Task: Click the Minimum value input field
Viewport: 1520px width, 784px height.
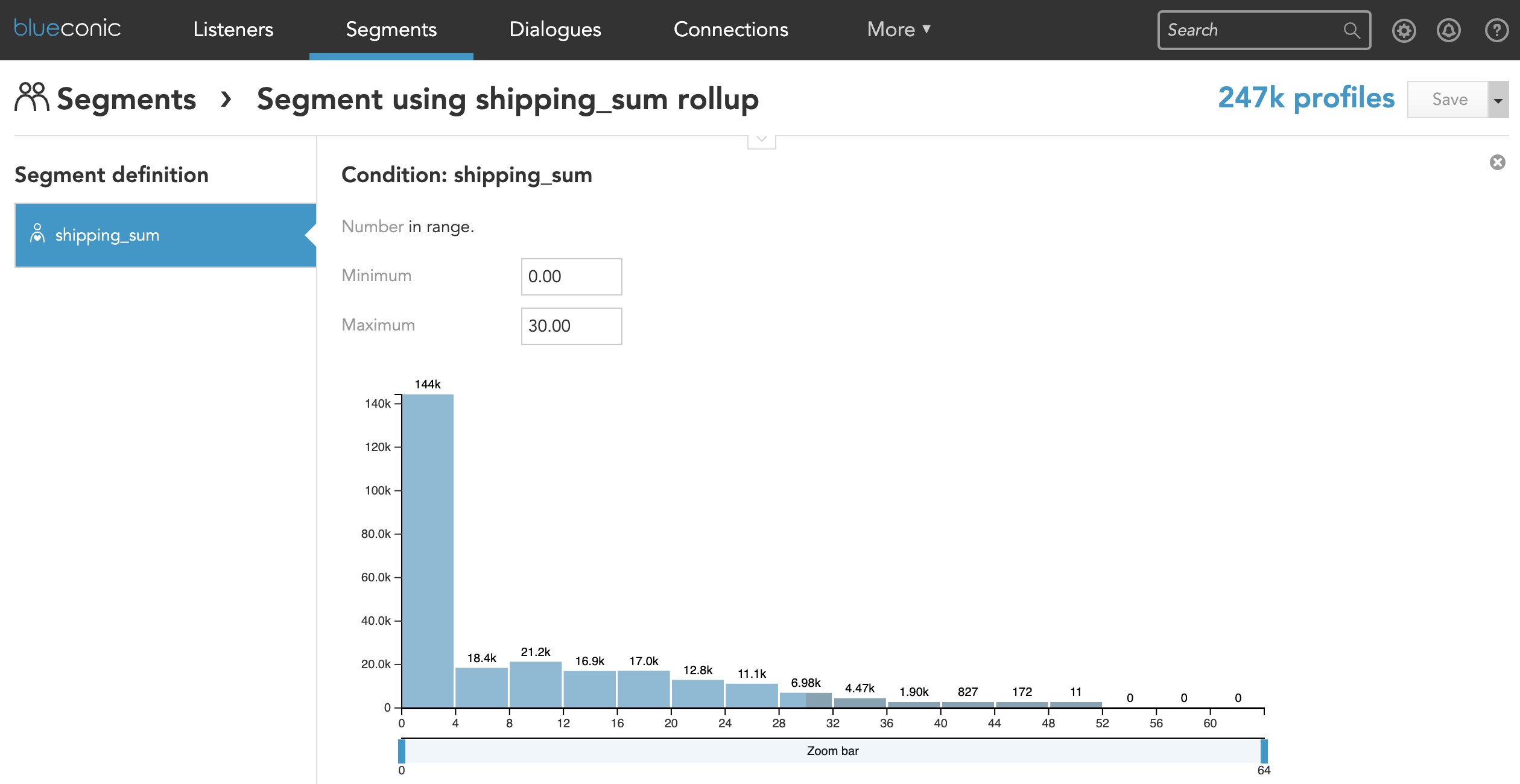Action: point(571,274)
